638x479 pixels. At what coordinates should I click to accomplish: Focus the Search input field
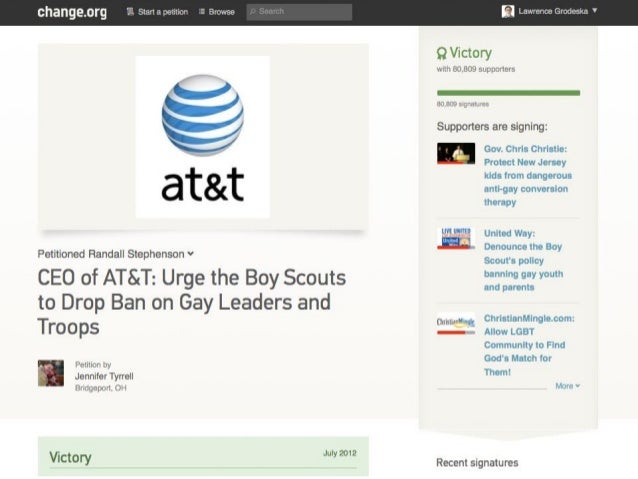coord(299,12)
